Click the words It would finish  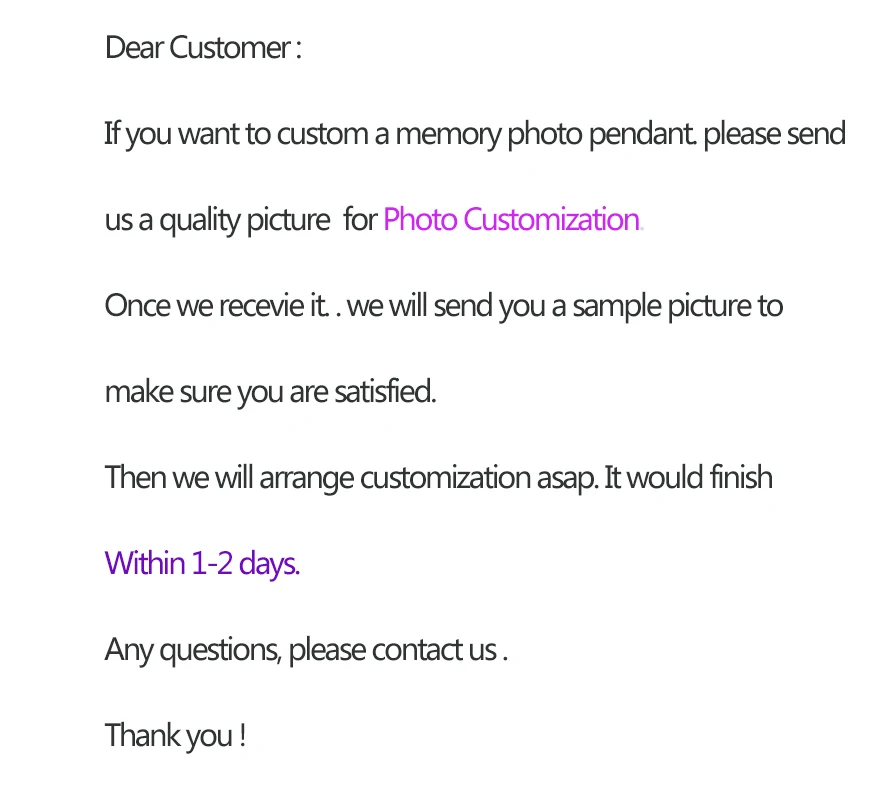688,477
